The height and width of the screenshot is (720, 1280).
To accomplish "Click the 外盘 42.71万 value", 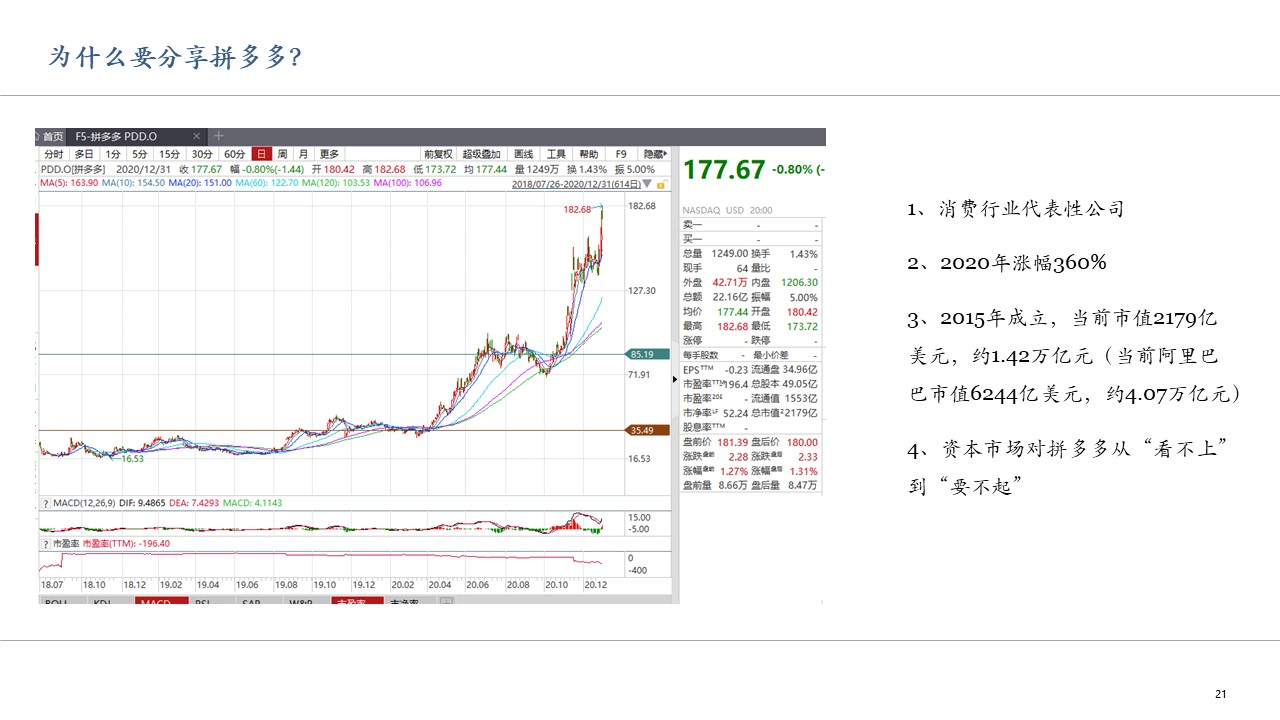I will point(730,282).
